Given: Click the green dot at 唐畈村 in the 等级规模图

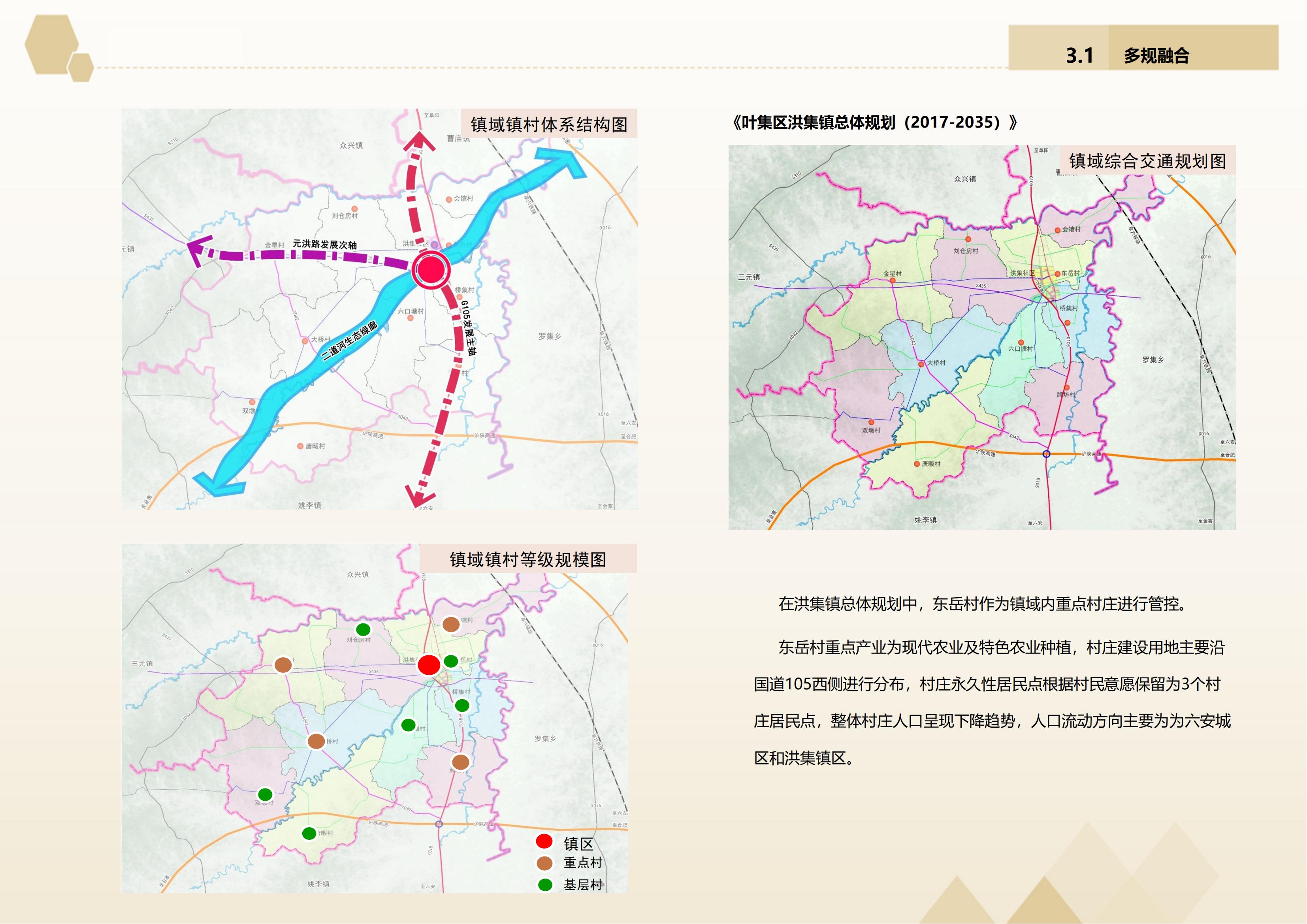Looking at the screenshot, I should coord(309,834).
